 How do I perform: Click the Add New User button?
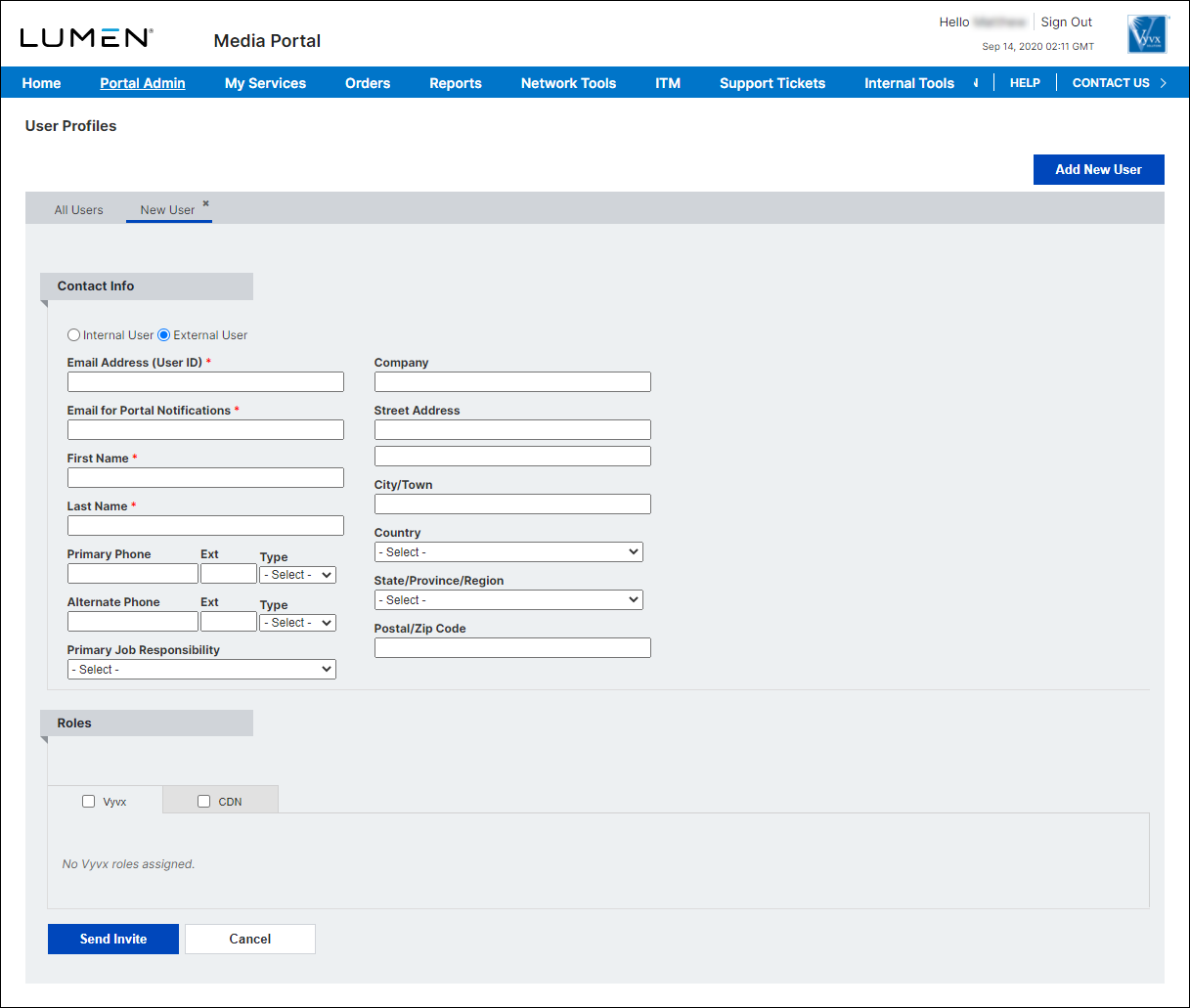[x=1099, y=169]
